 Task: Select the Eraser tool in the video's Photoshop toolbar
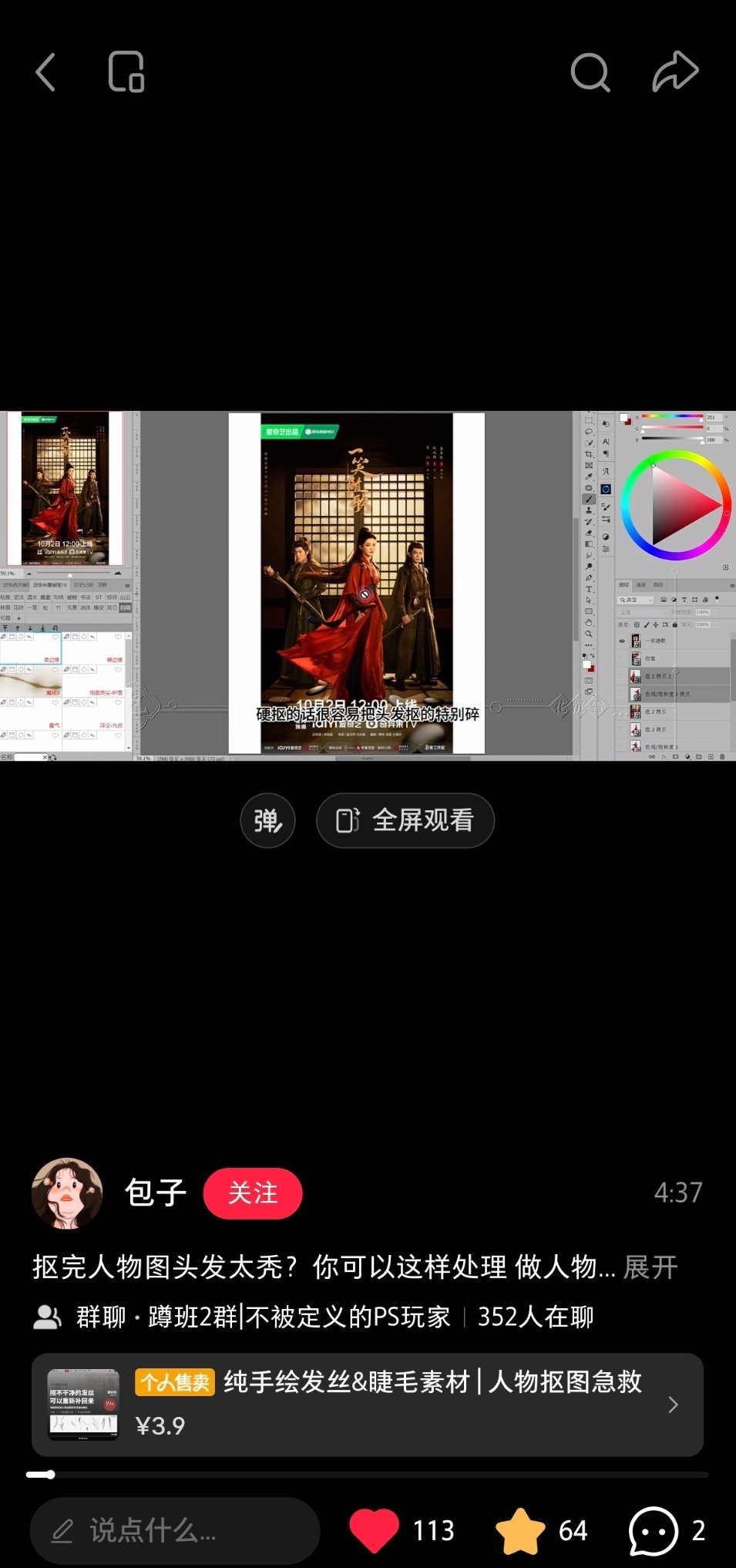click(589, 533)
